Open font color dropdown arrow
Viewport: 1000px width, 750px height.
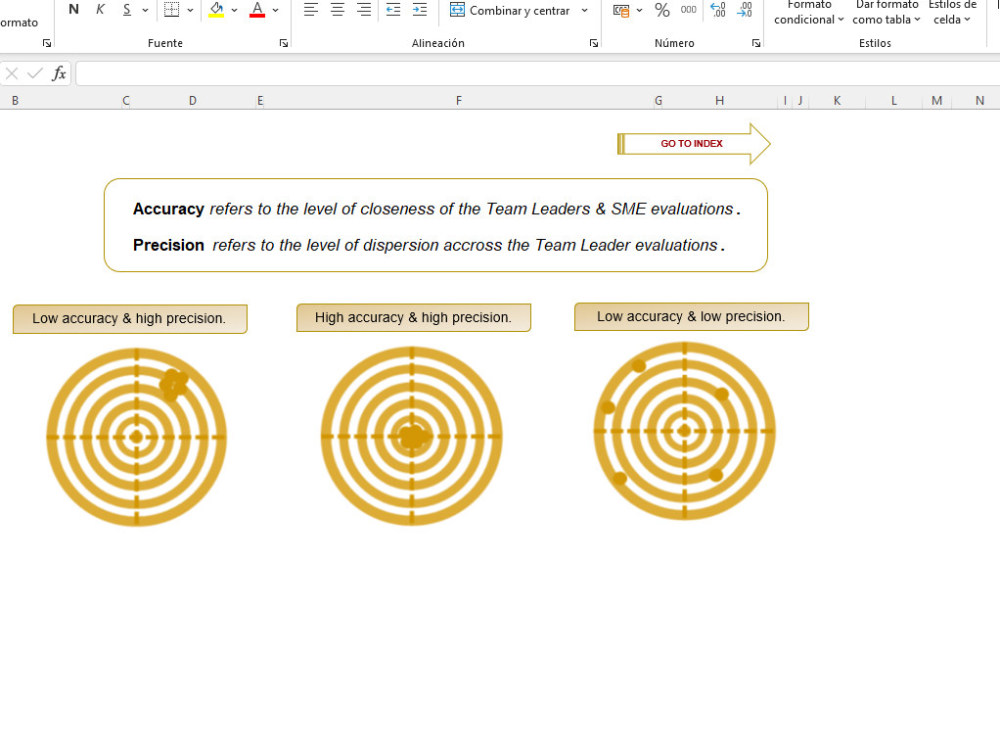point(276,10)
